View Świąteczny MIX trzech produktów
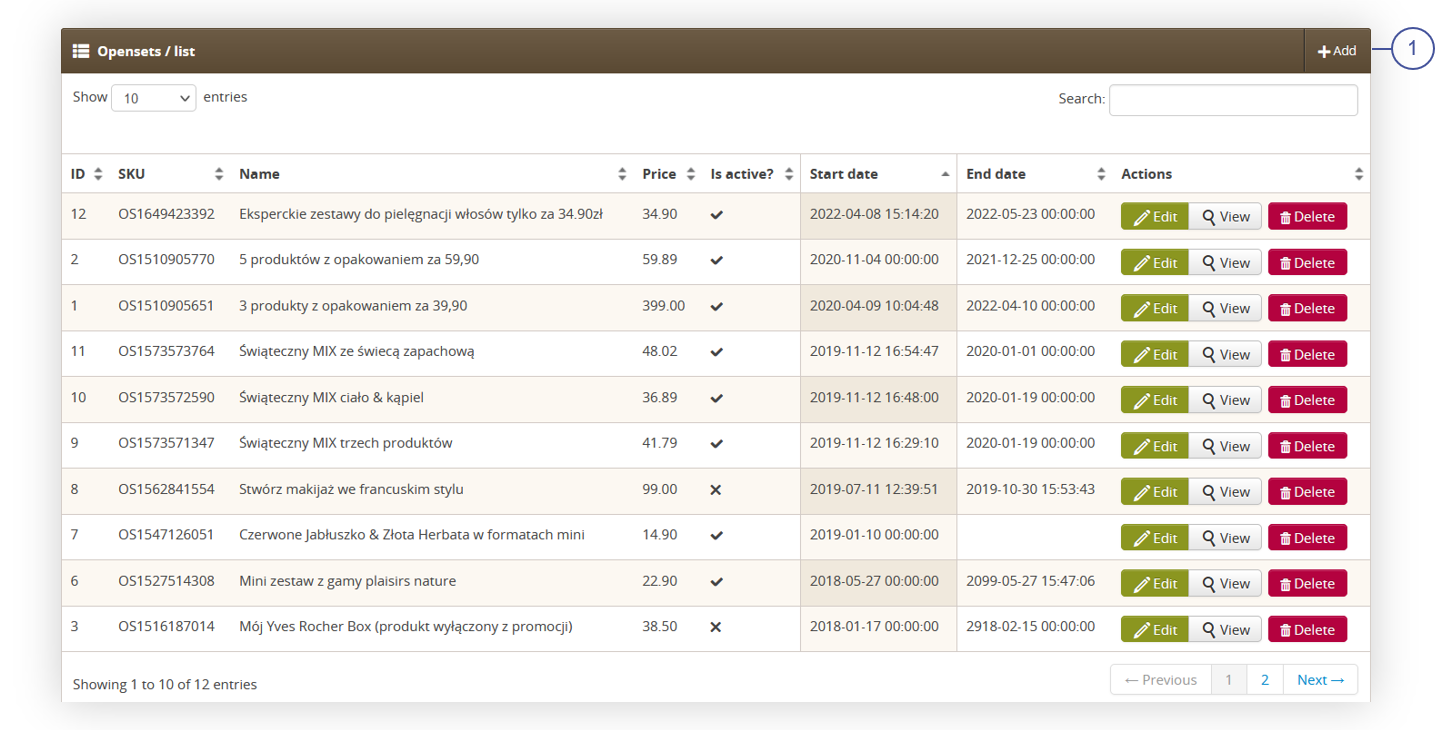This screenshot has height=730, width=1438. (x=1225, y=446)
